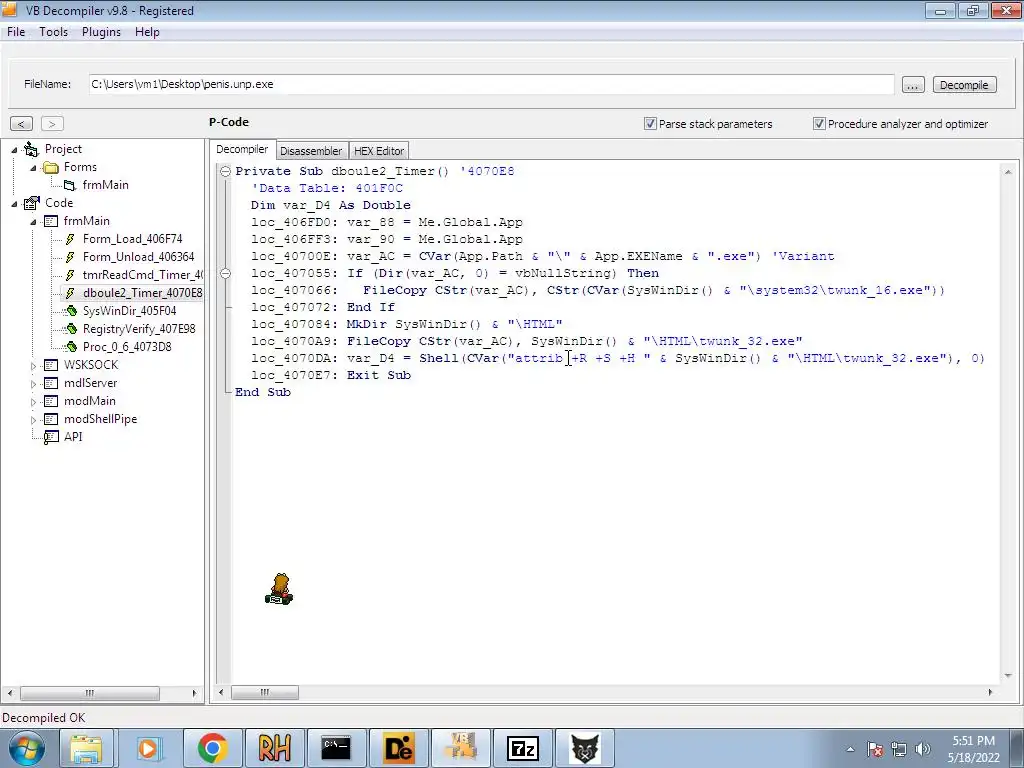
Task: Select SysWinDir_405F04 in the tree
Action: 129,311
